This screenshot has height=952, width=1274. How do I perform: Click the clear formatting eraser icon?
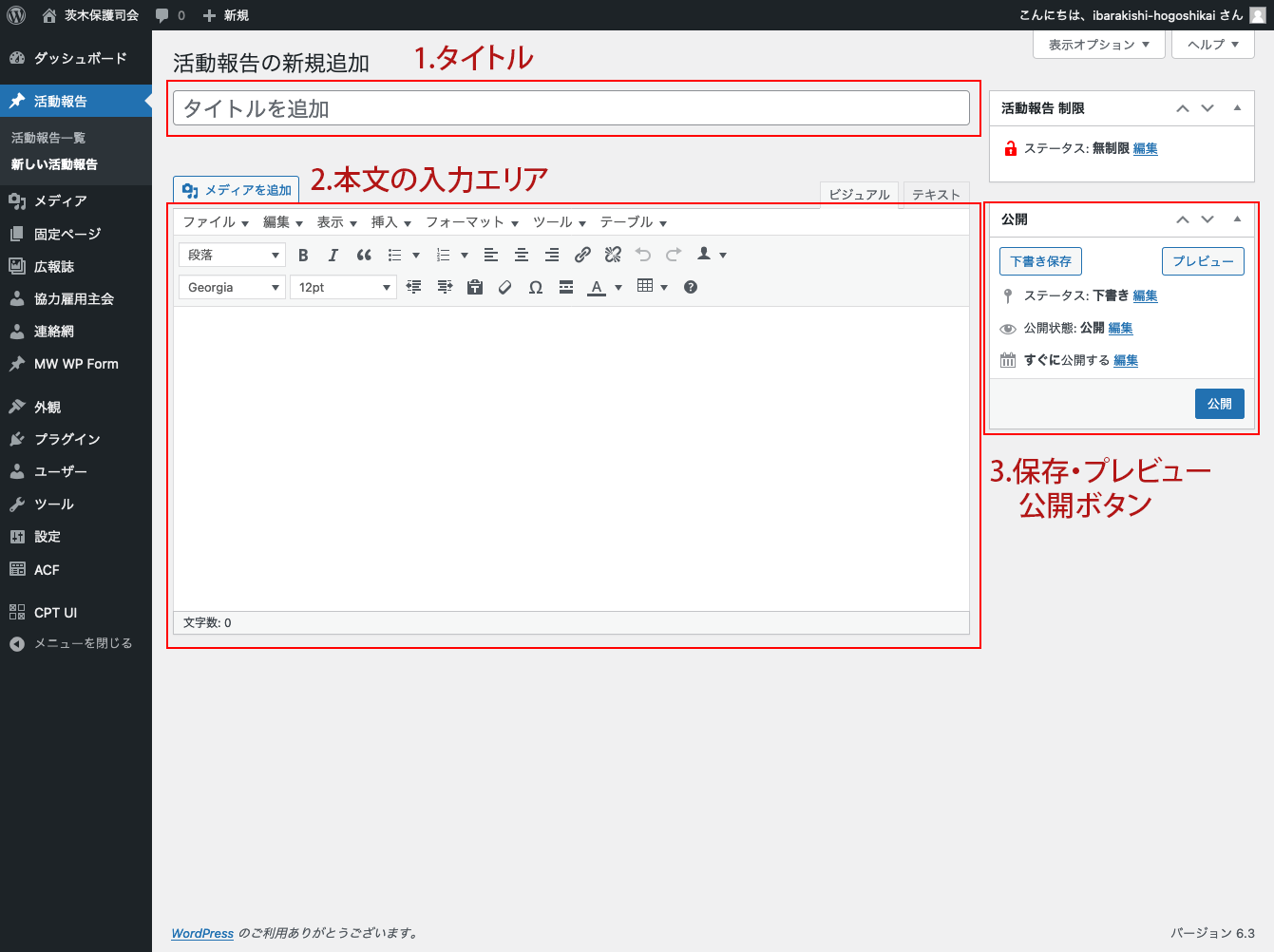(x=505, y=287)
